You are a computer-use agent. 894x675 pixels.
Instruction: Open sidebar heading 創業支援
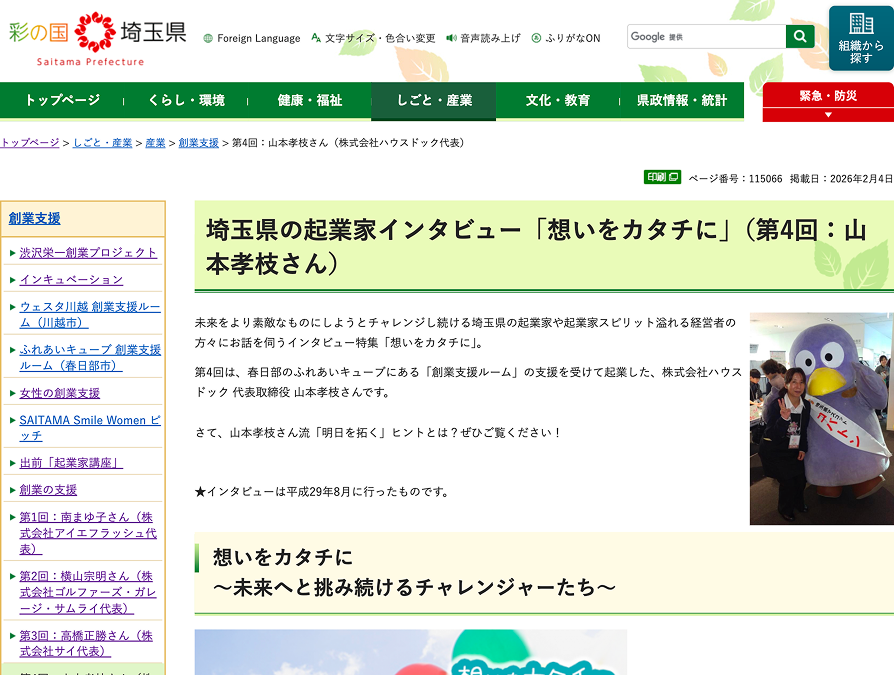[x=34, y=218]
